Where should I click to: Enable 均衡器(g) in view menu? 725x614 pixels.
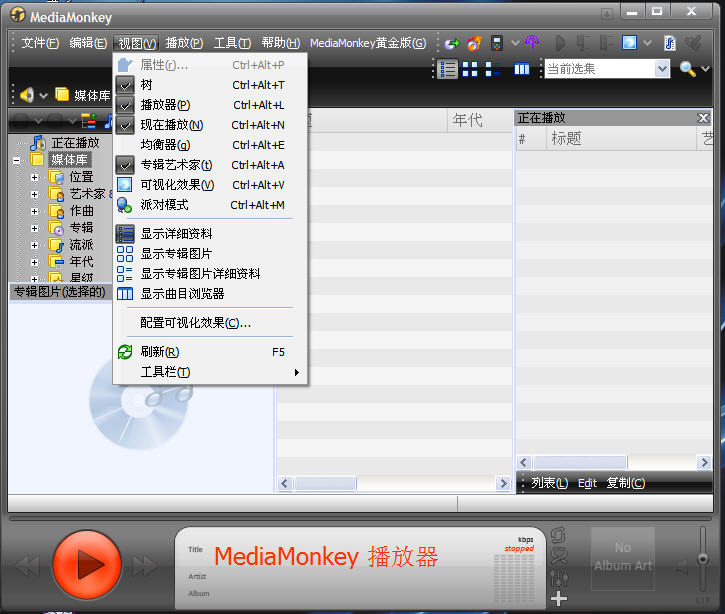pyautogui.click(x=210, y=145)
